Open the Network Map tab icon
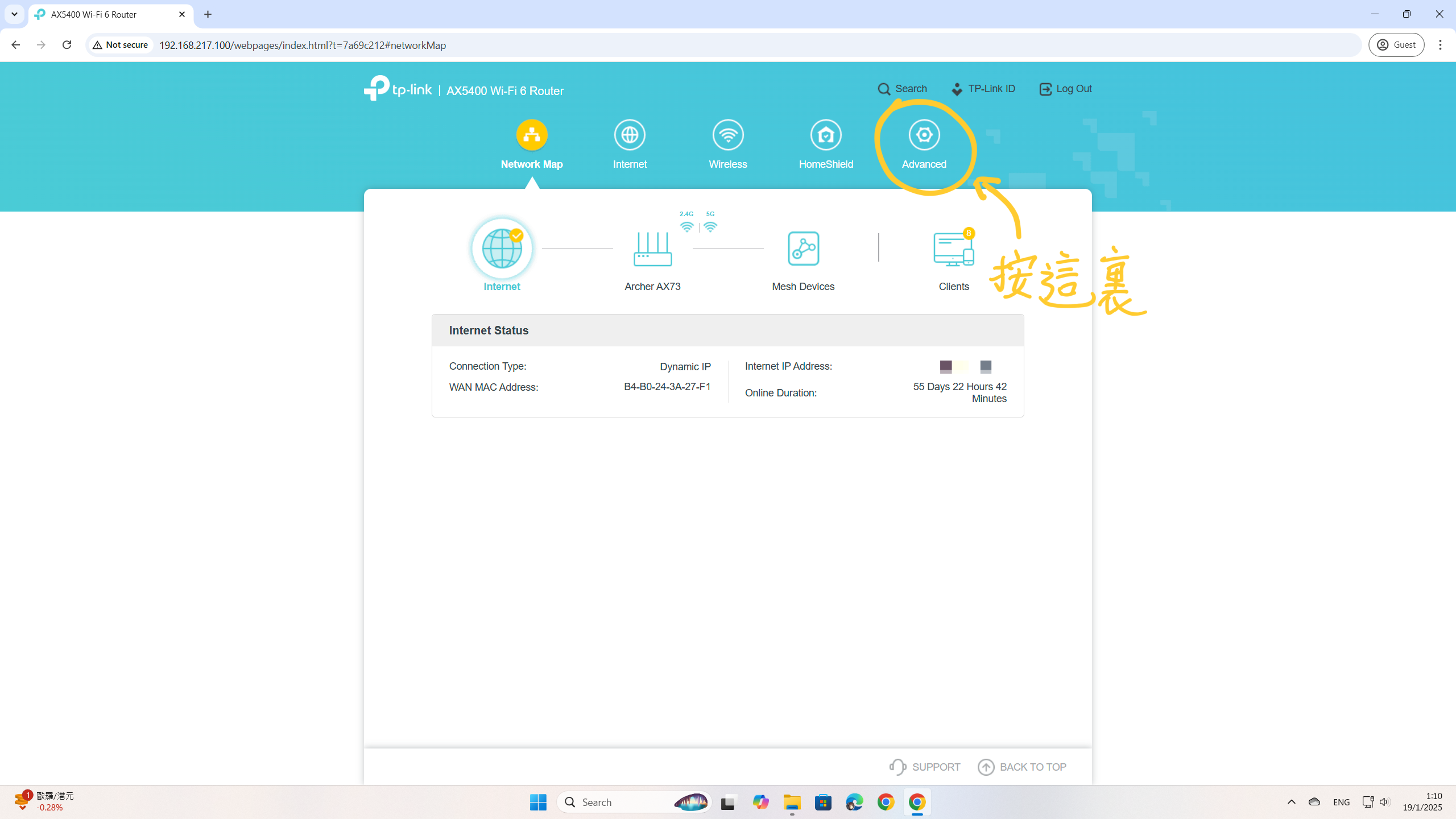This screenshot has width=1456, height=819. [x=531, y=135]
